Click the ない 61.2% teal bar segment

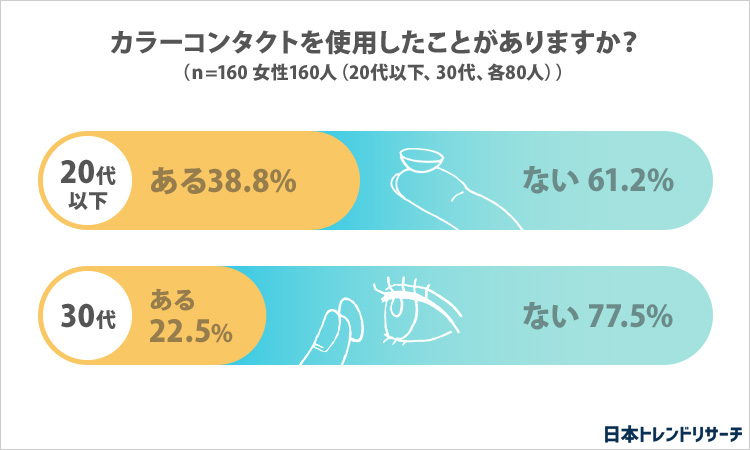click(x=536, y=181)
